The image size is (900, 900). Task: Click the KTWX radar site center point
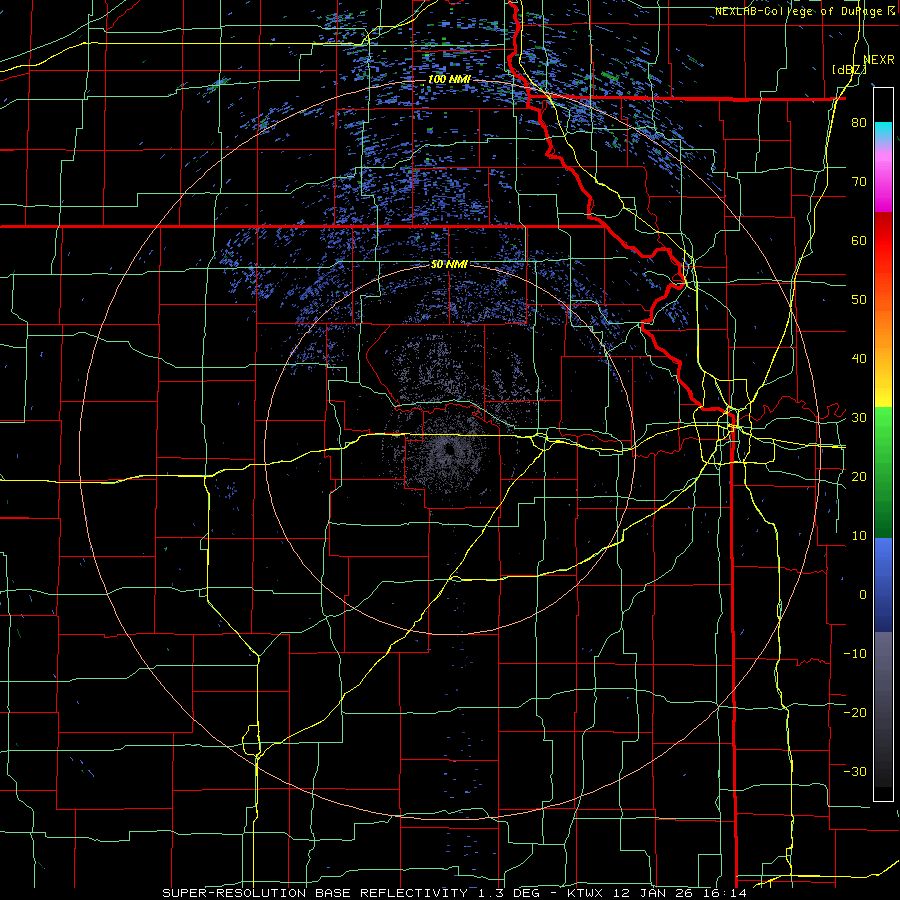point(449,450)
